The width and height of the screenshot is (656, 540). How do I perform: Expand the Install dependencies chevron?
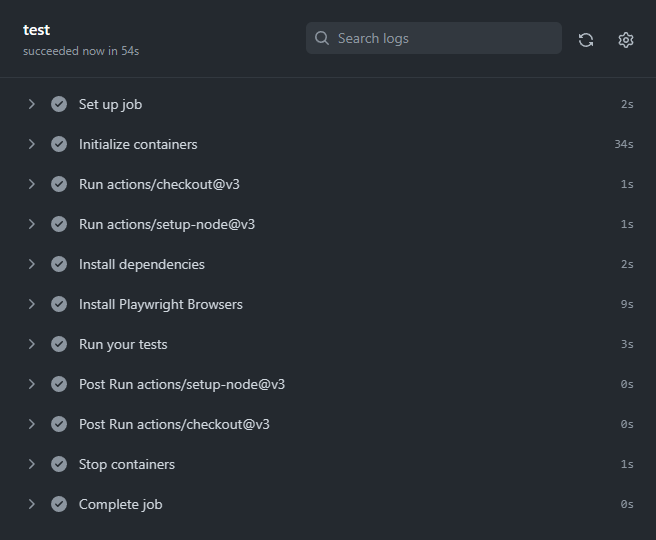32,264
